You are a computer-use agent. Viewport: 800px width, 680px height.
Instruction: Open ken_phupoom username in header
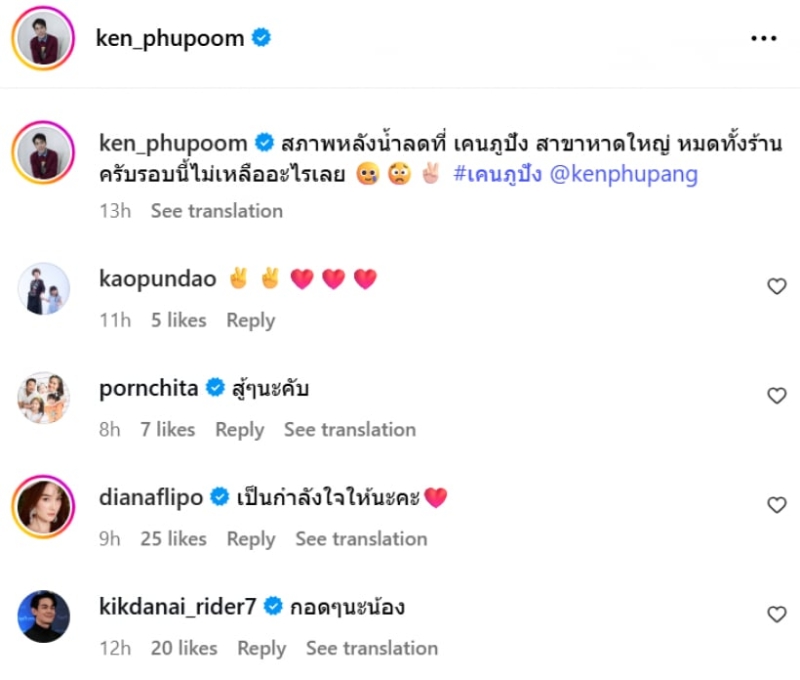[170, 38]
